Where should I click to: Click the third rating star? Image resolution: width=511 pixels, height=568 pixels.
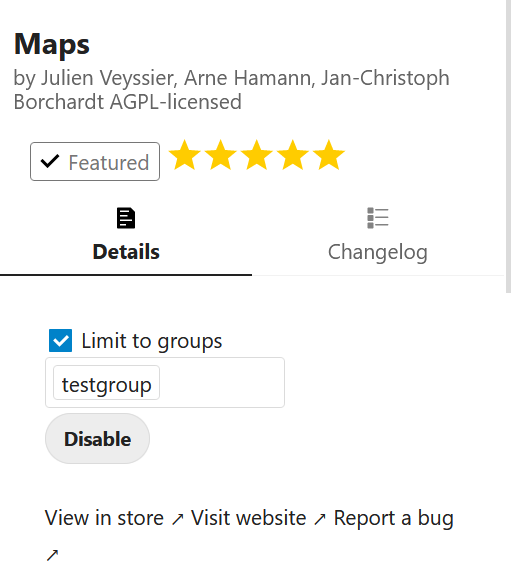point(257,155)
